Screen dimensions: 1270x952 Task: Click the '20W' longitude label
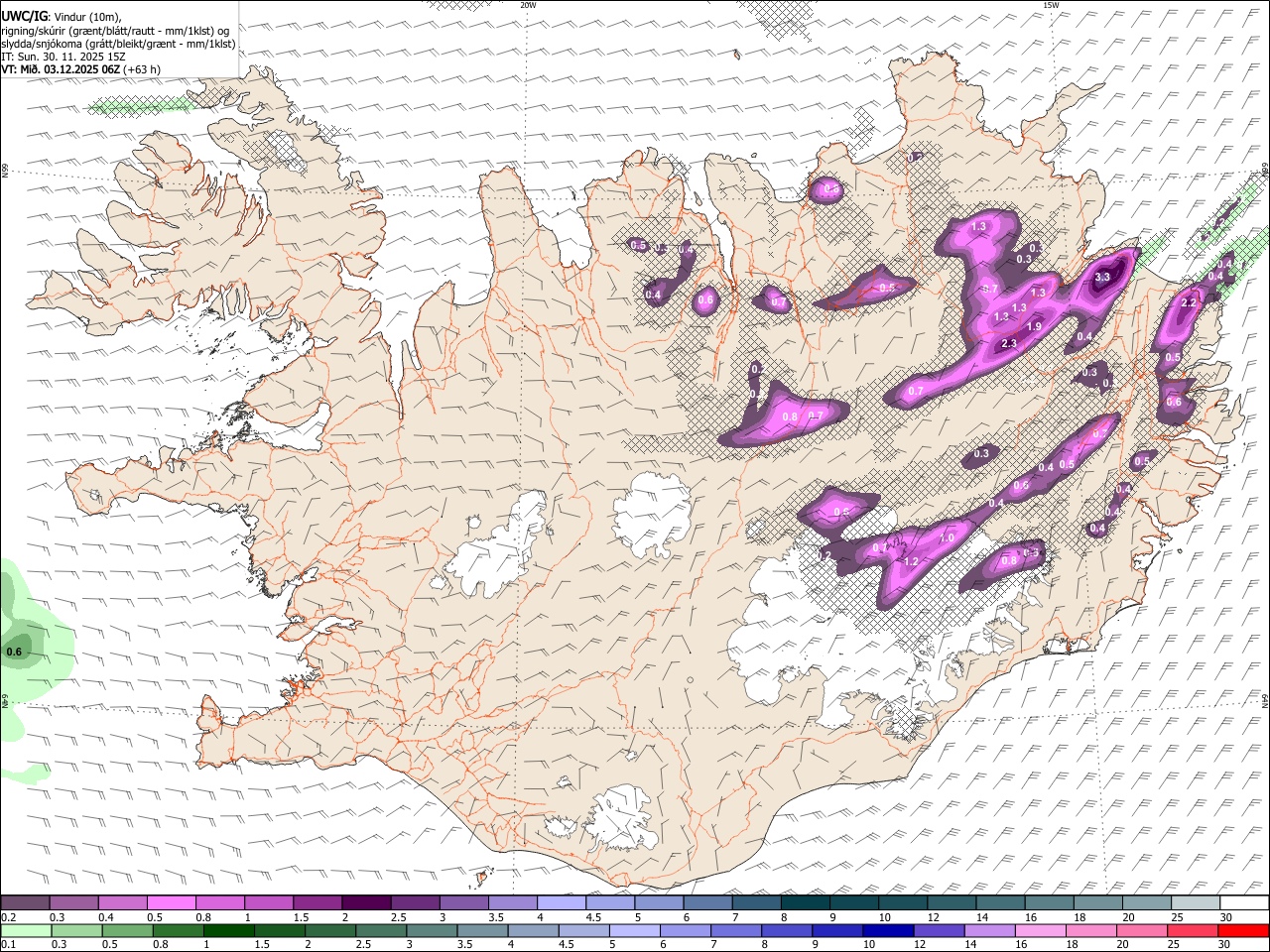(528, 5)
